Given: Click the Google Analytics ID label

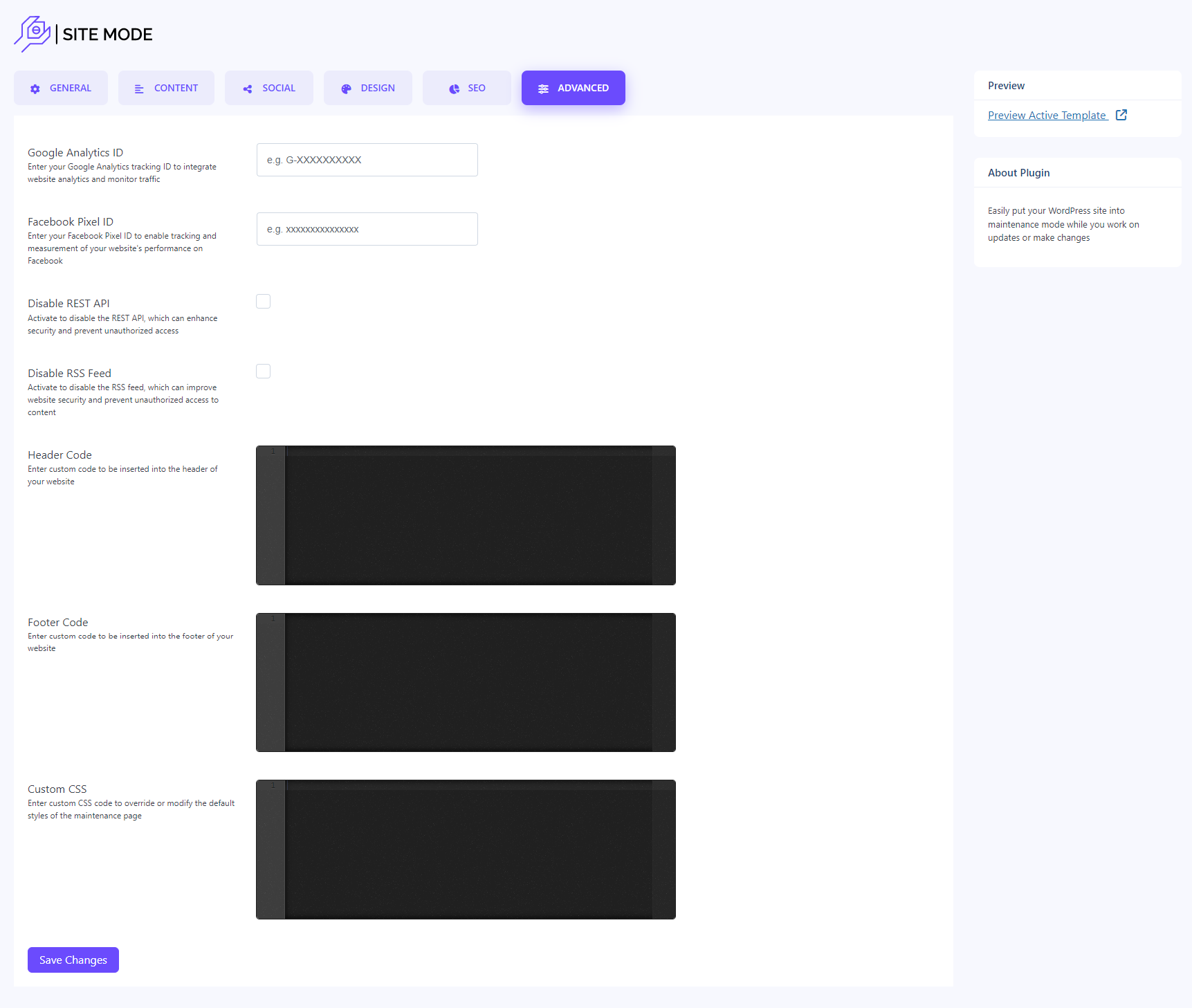Looking at the screenshot, I should coord(75,152).
